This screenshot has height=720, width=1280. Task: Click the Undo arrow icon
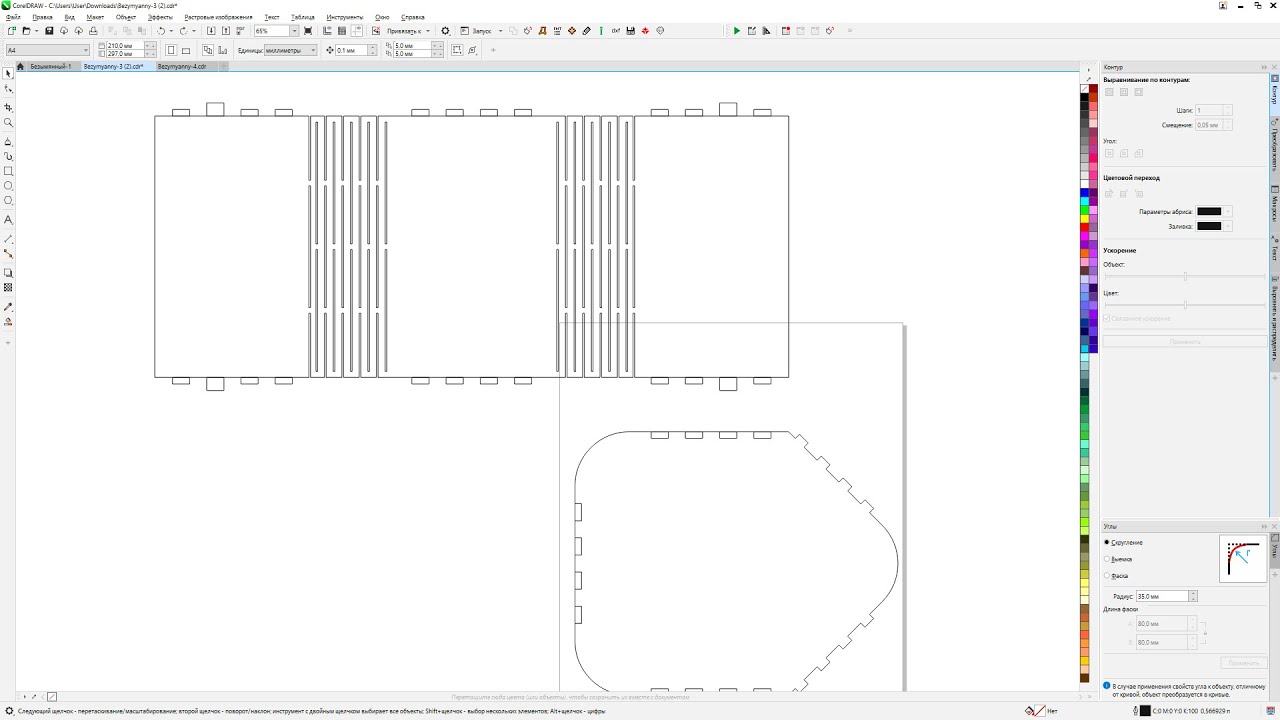pos(161,31)
